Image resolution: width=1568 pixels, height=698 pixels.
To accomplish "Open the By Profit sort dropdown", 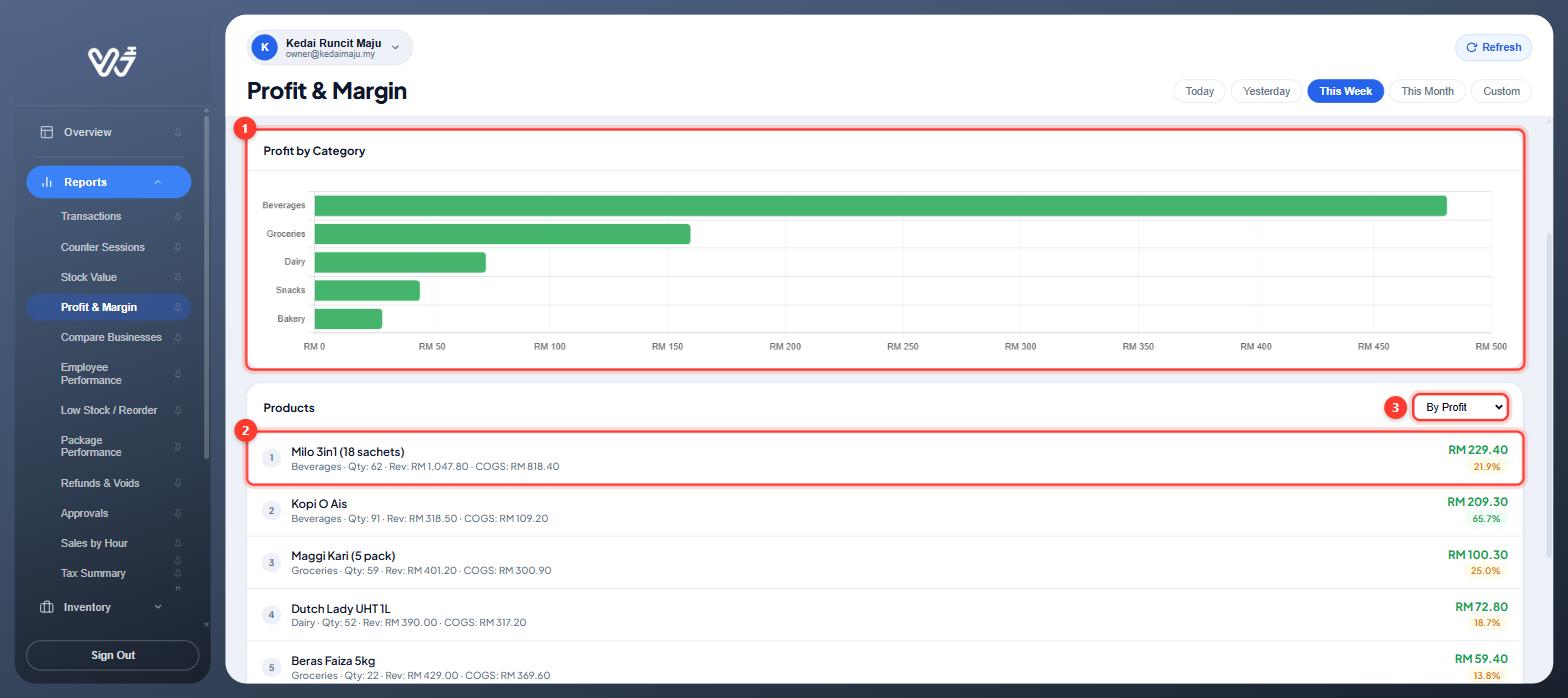I will pos(1460,407).
